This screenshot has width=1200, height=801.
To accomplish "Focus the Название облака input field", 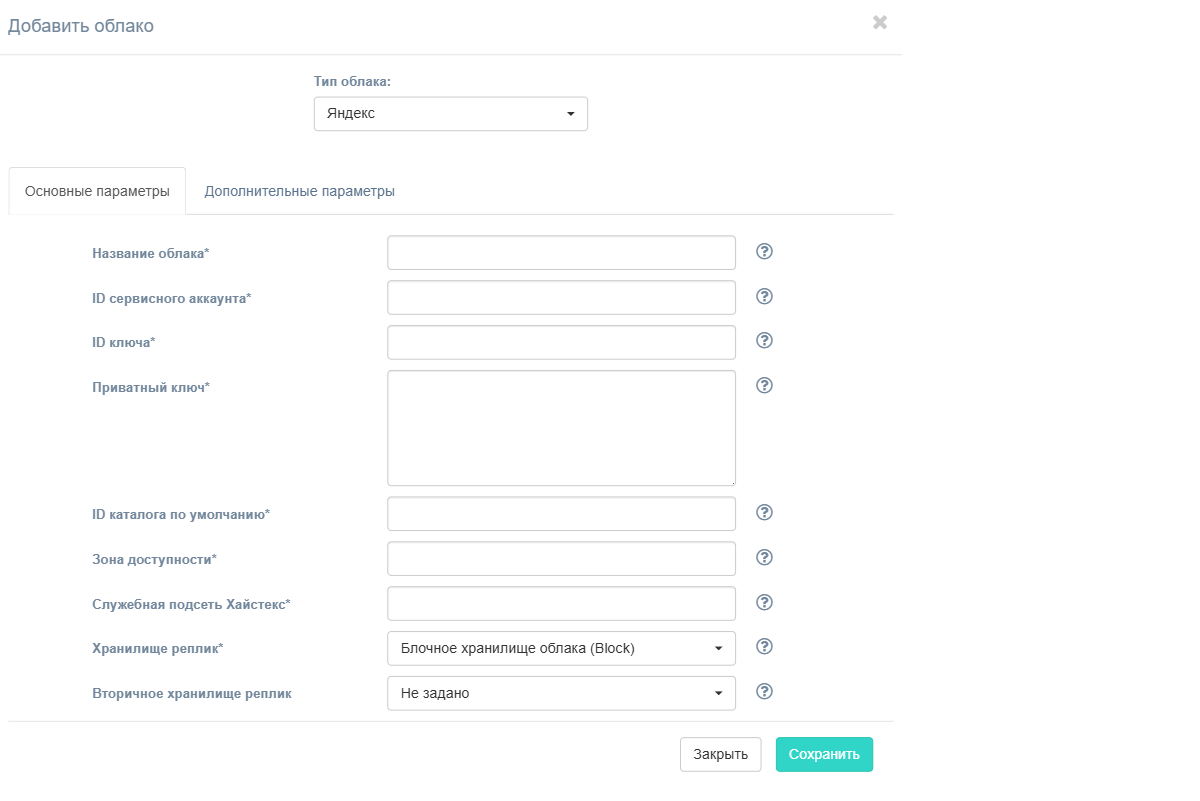I will [x=561, y=253].
